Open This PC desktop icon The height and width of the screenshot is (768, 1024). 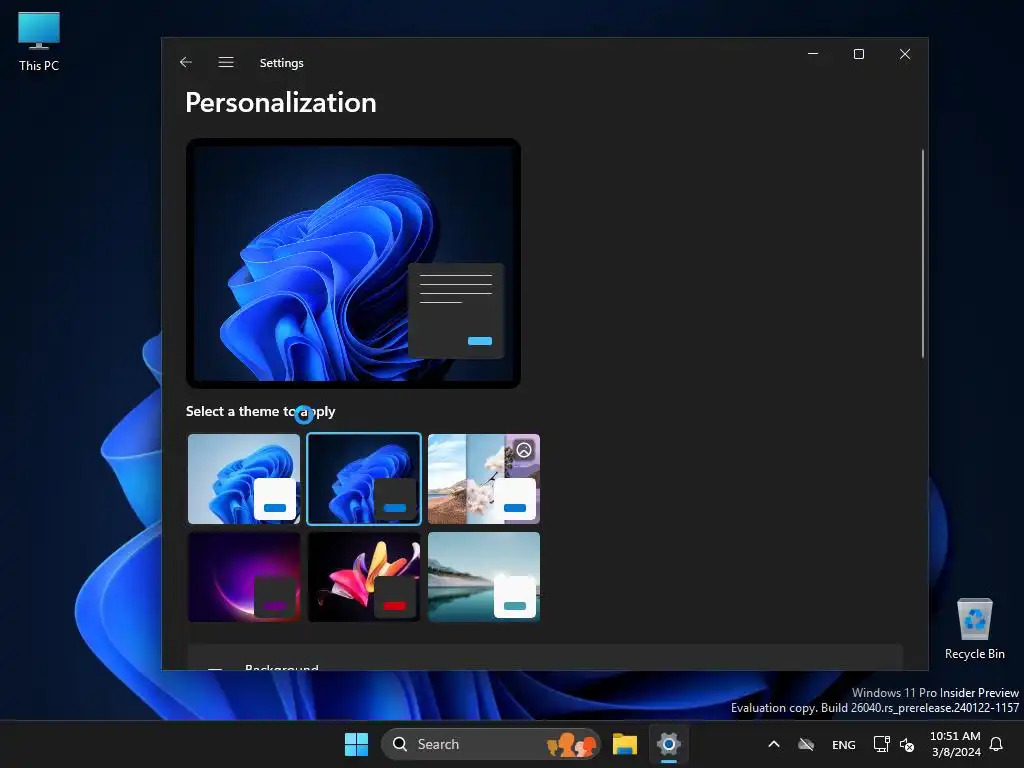[39, 41]
